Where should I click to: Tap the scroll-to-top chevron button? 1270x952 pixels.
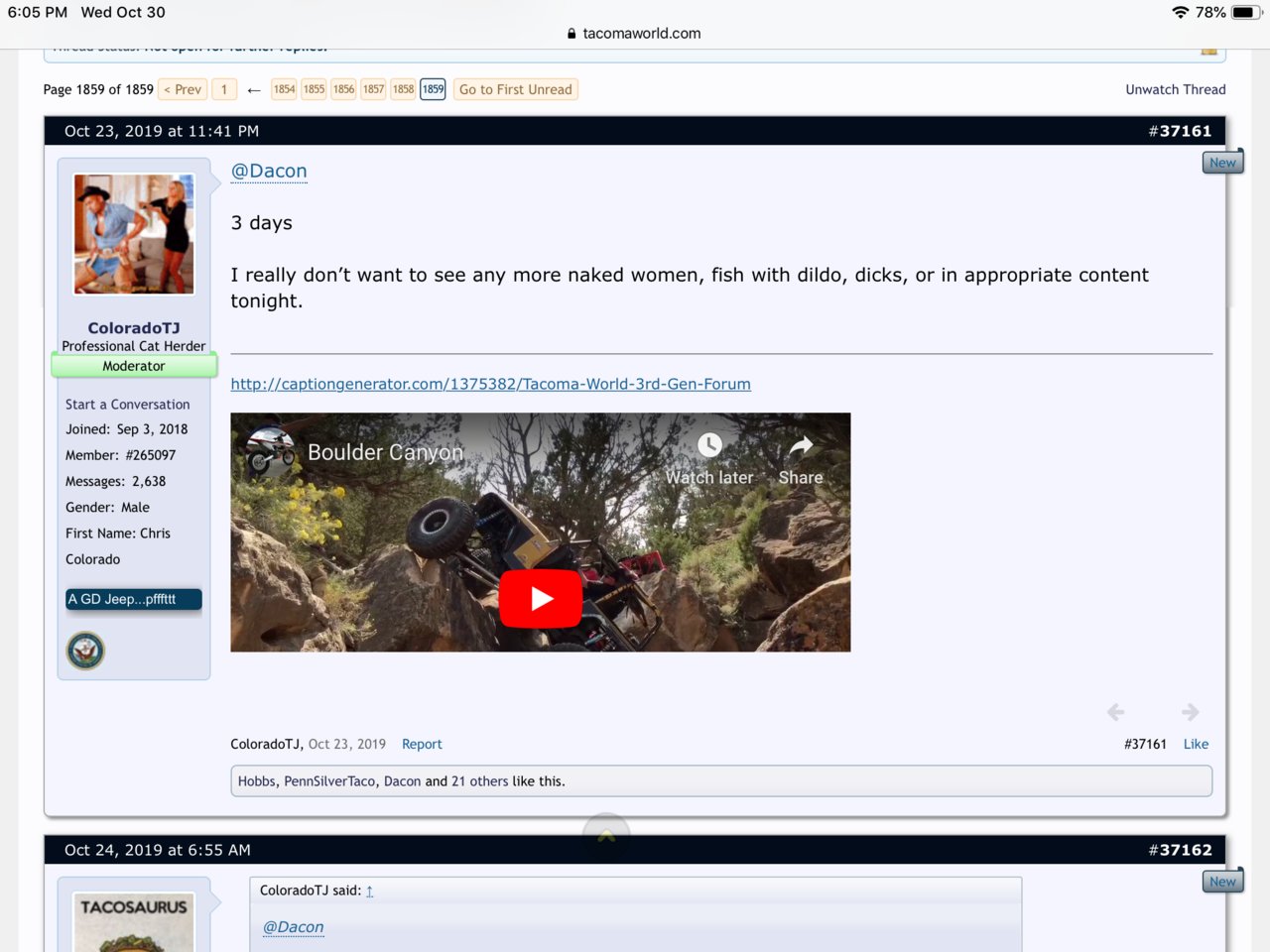[x=606, y=836]
